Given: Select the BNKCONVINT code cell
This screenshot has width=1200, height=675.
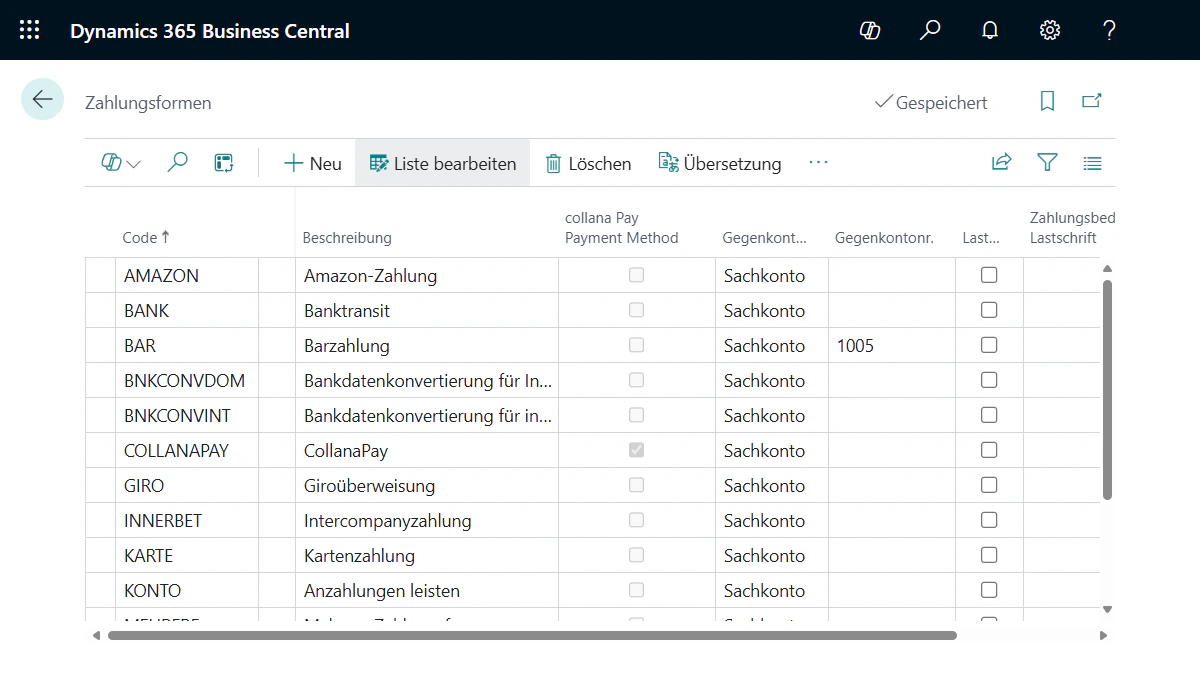Looking at the screenshot, I should pyautogui.click(x=187, y=415).
